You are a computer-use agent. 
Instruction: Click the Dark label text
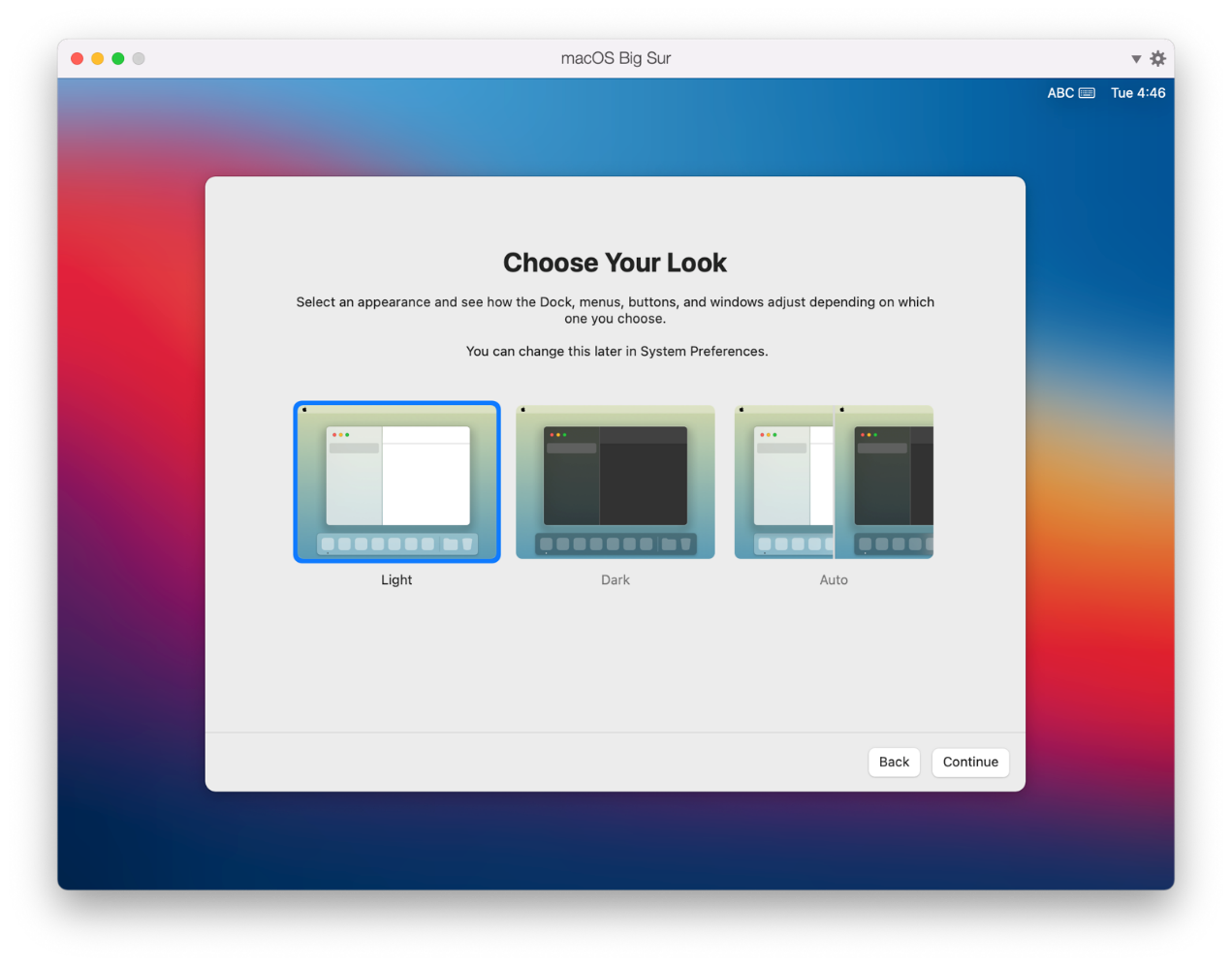[x=616, y=579]
